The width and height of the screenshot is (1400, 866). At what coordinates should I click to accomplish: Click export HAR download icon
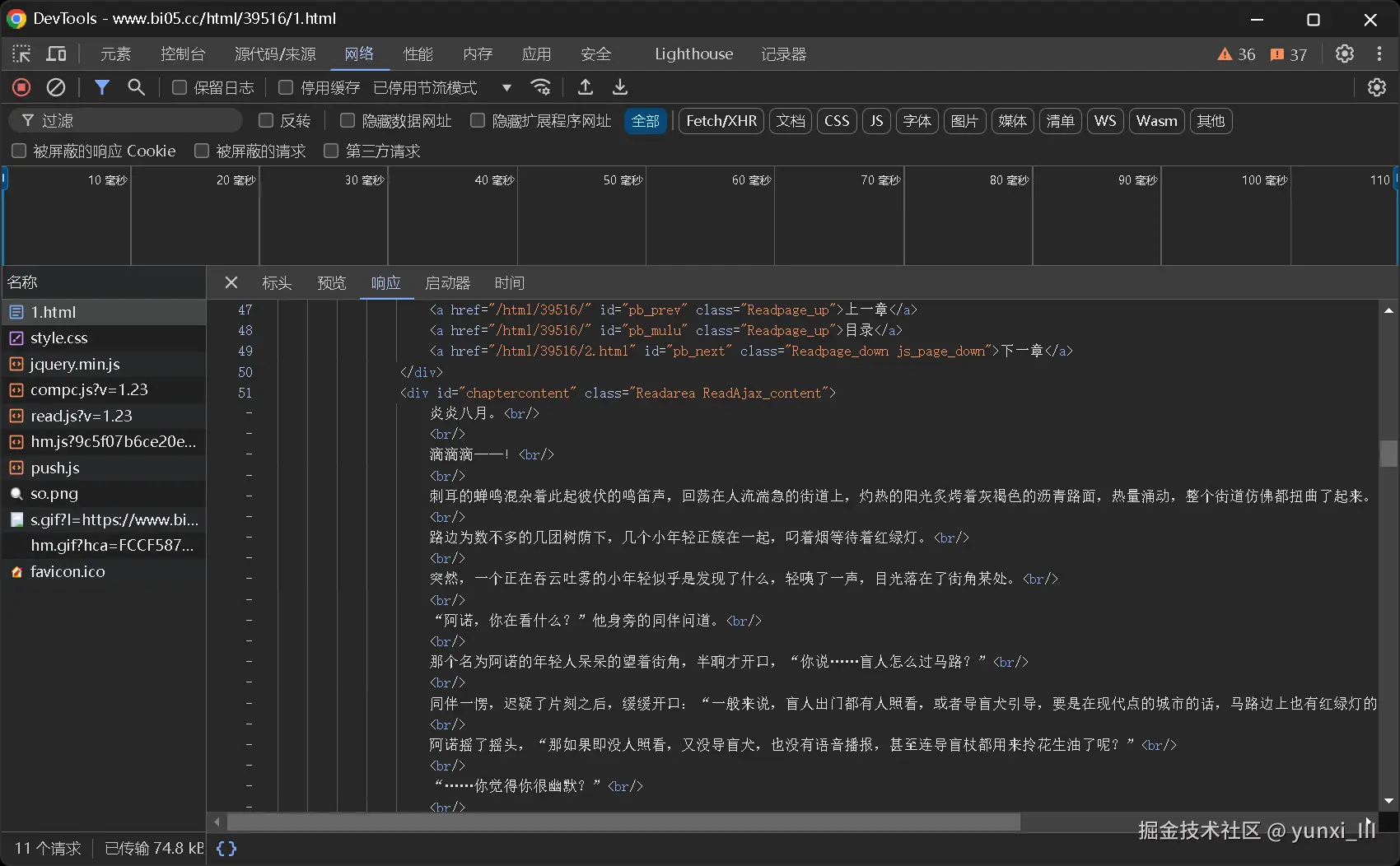(x=620, y=87)
